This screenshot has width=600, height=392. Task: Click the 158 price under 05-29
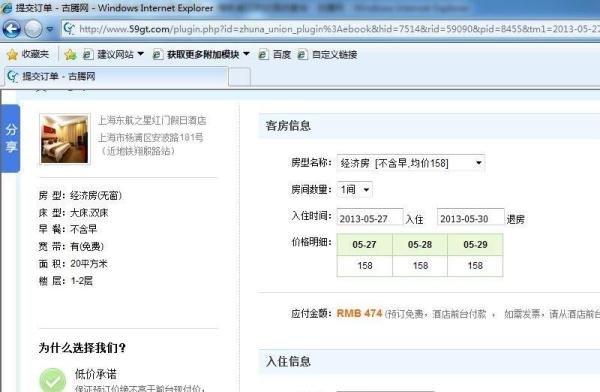click(475, 266)
